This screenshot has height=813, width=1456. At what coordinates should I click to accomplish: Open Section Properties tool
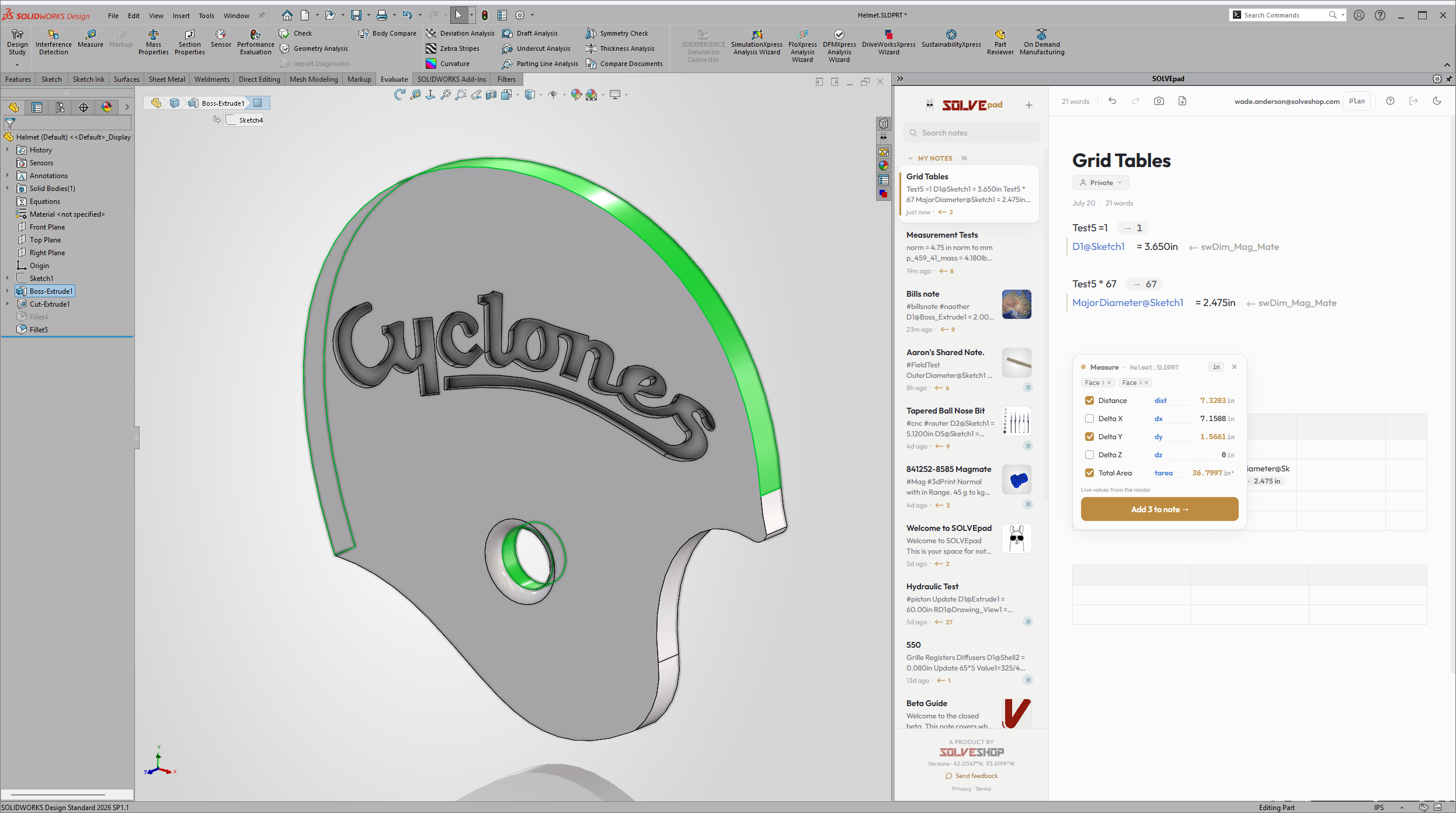pos(189,42)
